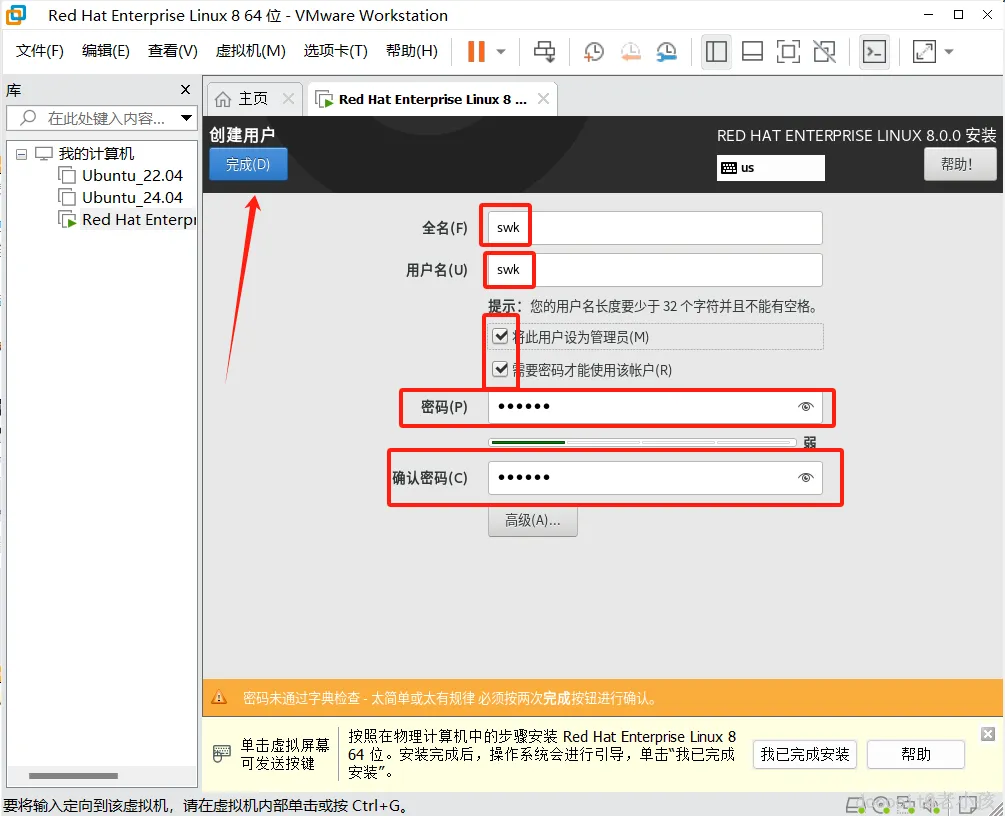Click the 全名(F) input field
The image size is (1005, 816).
[x=655, y=228]
